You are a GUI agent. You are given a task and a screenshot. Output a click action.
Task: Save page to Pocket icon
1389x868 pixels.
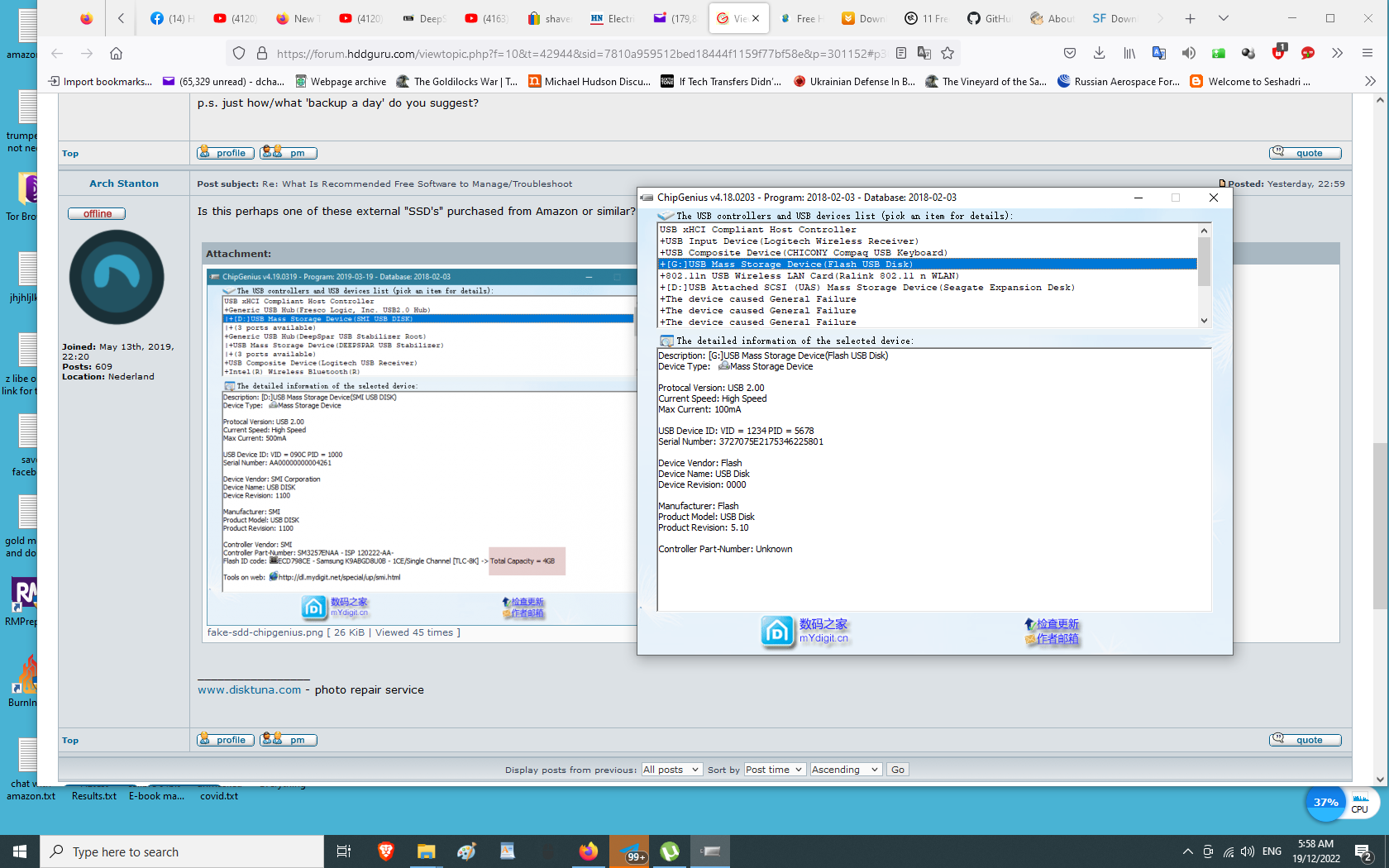pos(1070,54)
